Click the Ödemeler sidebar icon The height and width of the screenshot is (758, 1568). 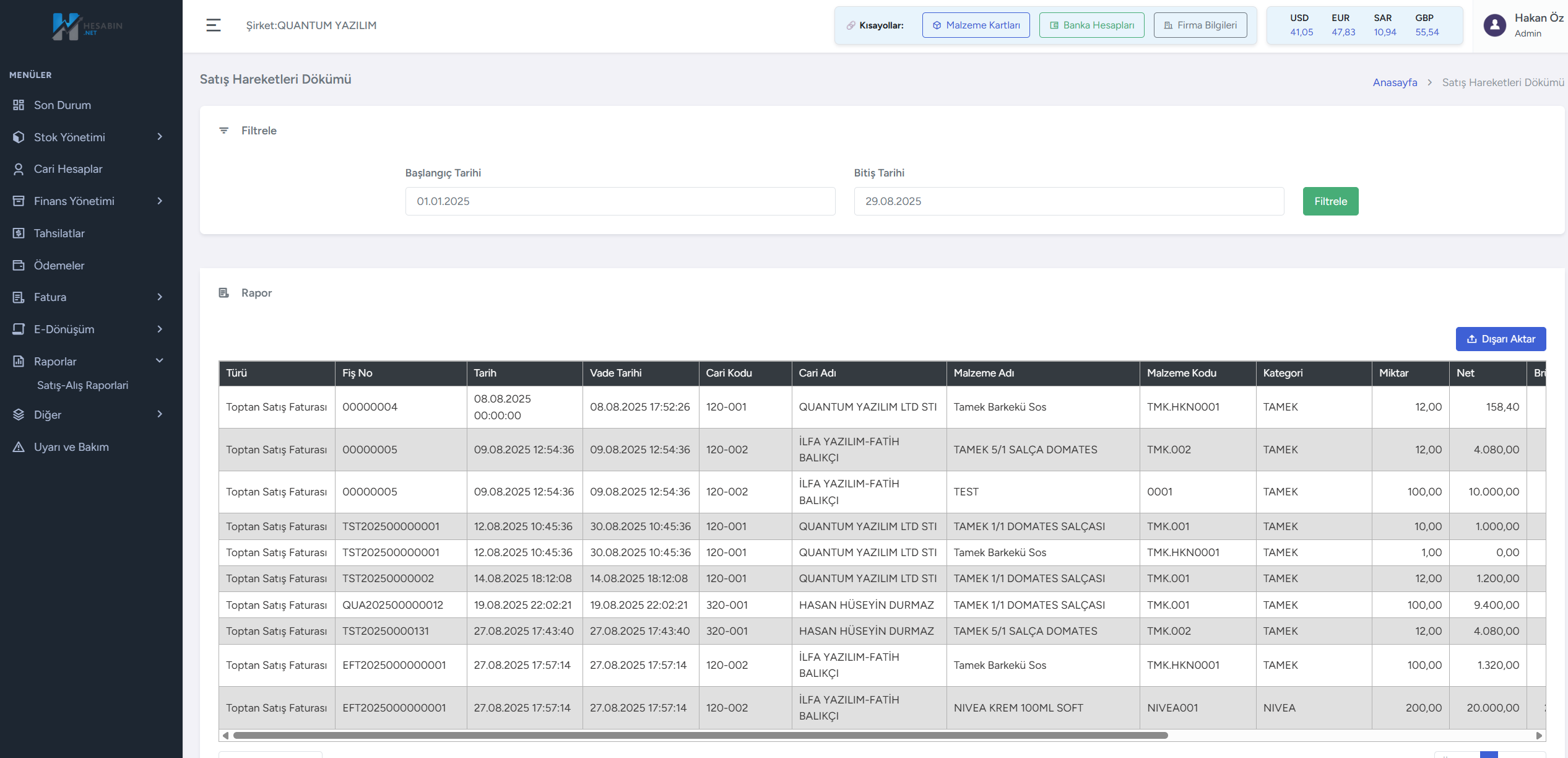click(x=19, y=266)
